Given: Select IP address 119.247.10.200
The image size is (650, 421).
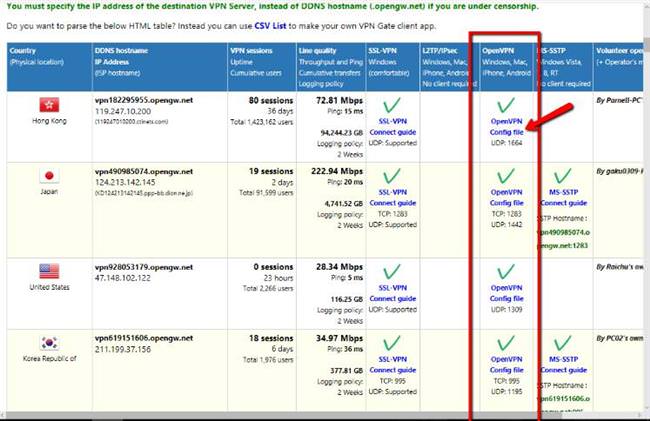Looking at the screenshot, I should tap(123, 111).
